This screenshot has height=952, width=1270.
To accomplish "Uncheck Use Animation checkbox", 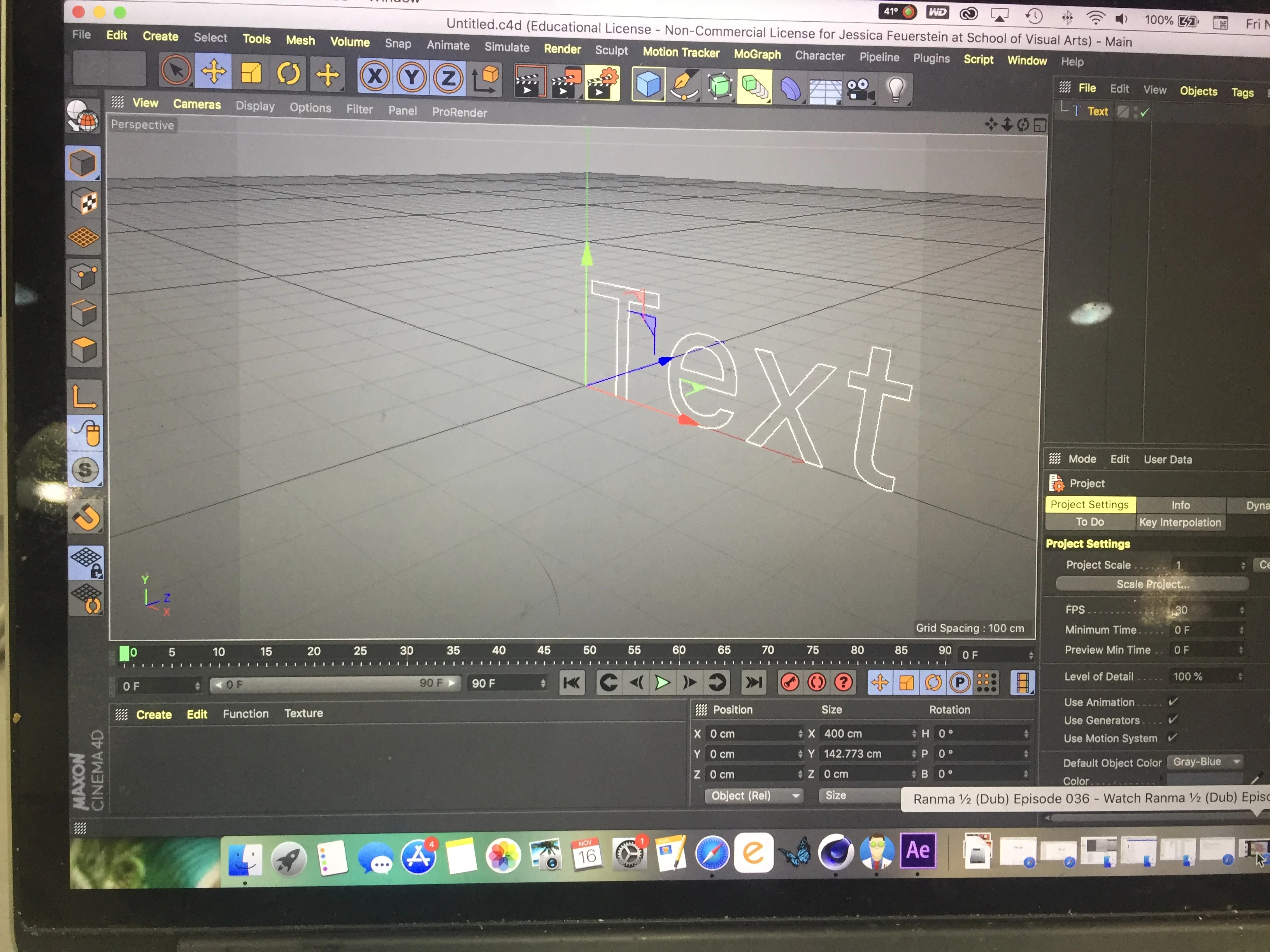I will tap(1173, 701).
